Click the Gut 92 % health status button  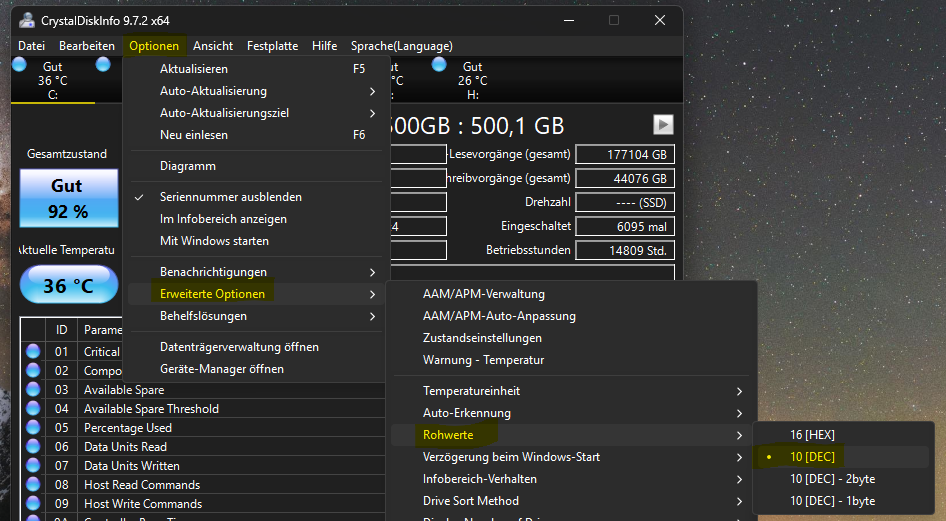[x=69, y=198]
